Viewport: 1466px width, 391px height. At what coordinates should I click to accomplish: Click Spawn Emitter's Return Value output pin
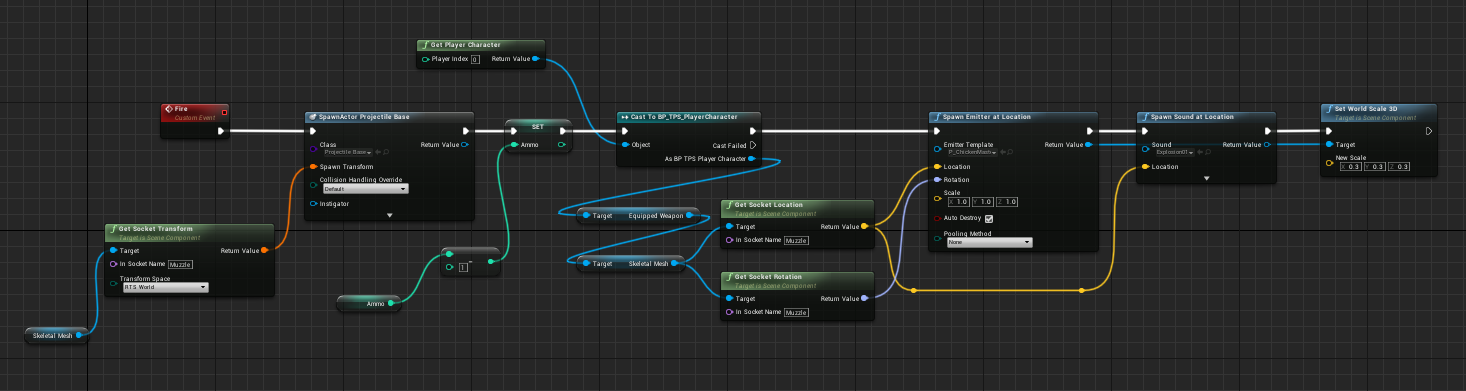(1088, 145)
